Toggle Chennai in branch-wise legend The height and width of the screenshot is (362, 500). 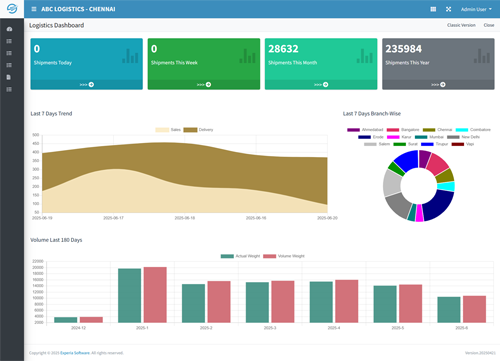(x=438, y=130)
